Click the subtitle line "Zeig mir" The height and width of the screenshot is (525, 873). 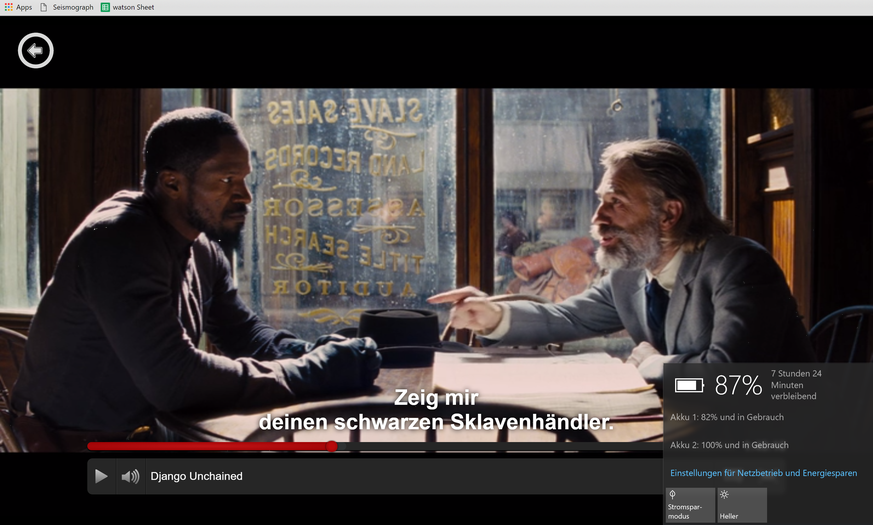[436, 398]
